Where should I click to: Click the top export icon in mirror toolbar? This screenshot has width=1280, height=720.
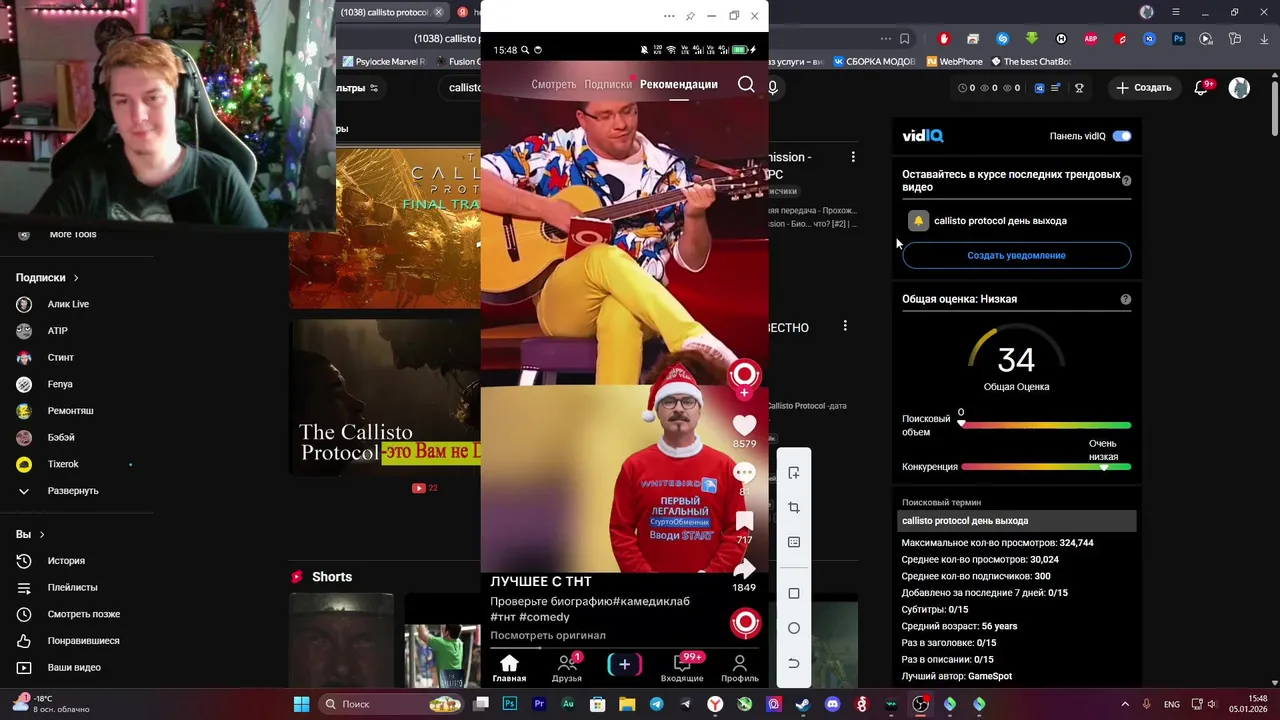(794, 473)
